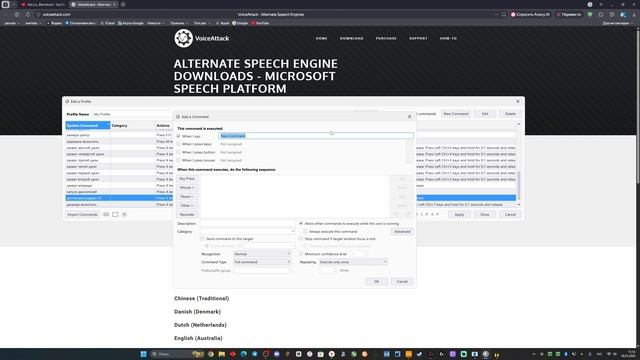Enable 'When I press mouse' checkbox

tap(178, 160)
